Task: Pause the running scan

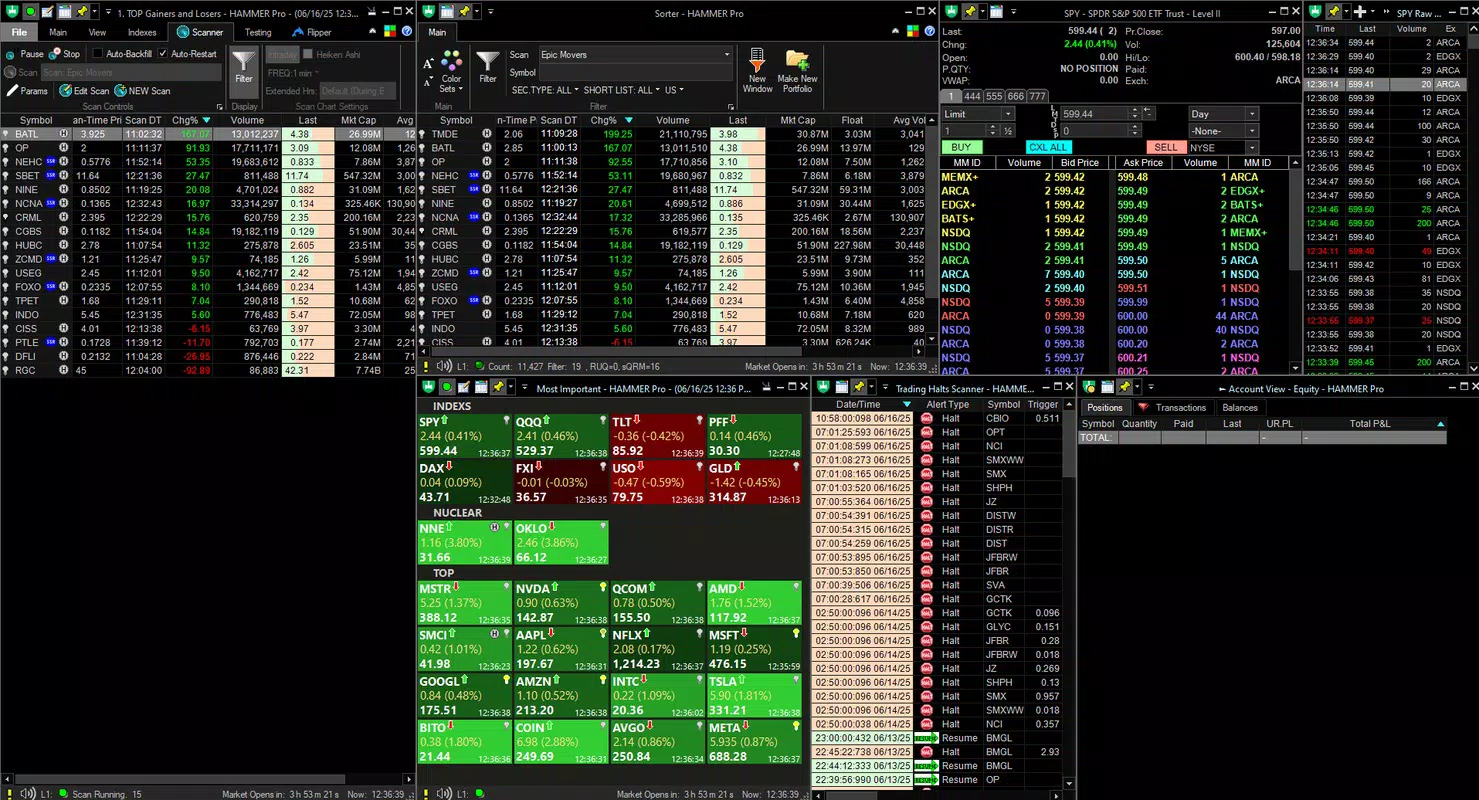Action: point(25,54)
